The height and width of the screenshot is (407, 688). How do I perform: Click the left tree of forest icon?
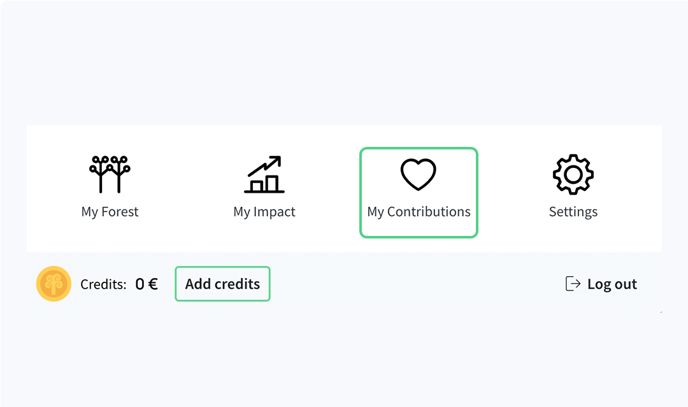coord(100,174)
